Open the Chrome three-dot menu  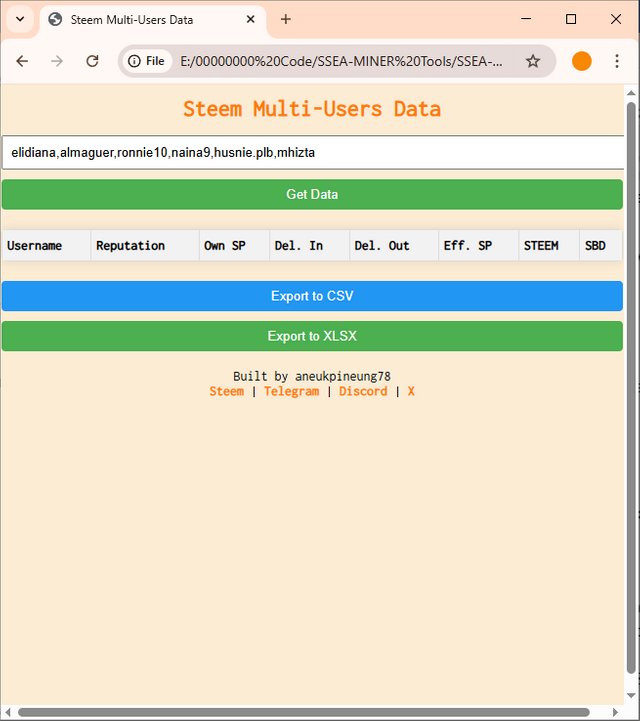pos(617,61)
